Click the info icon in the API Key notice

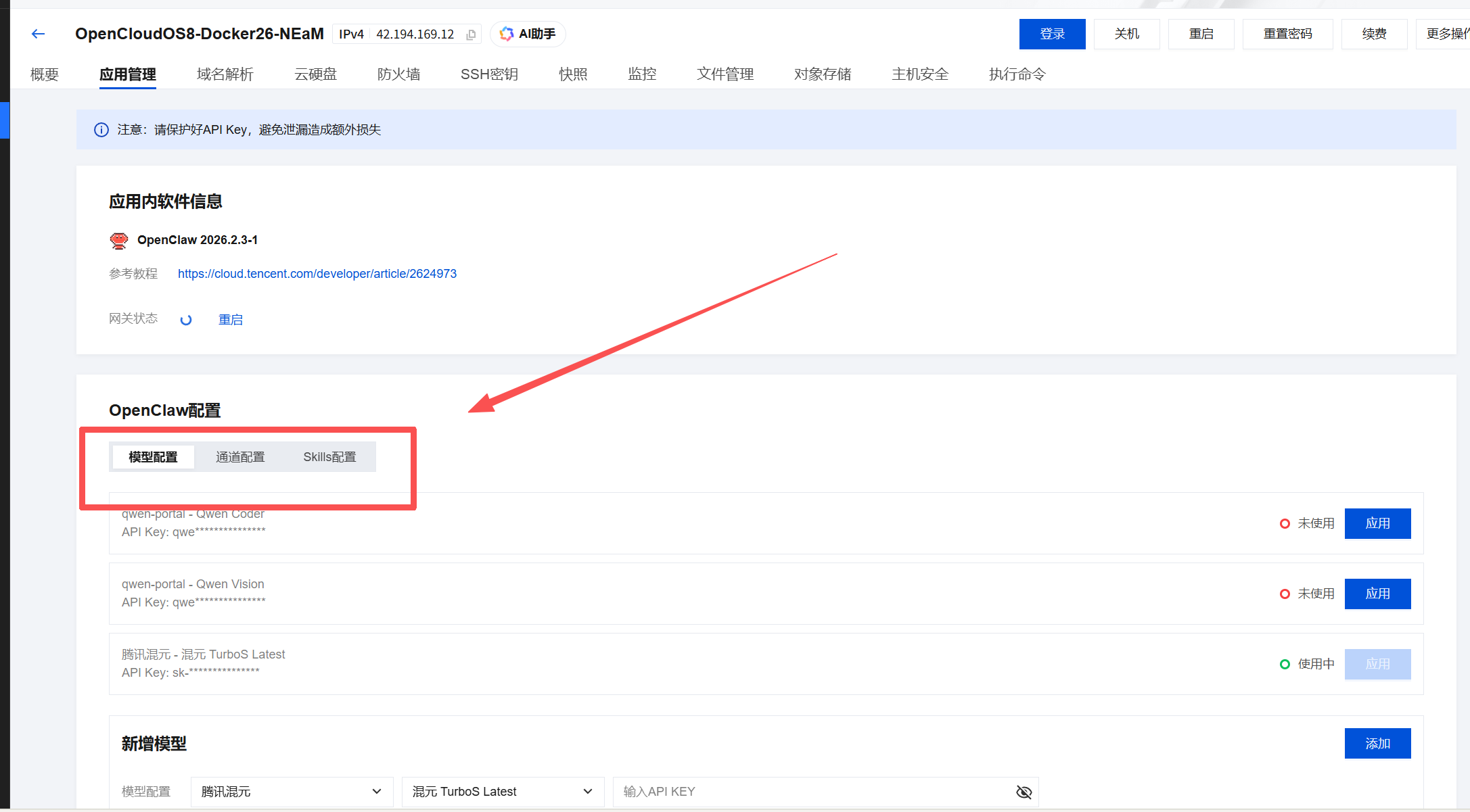[x=101, y=129]
